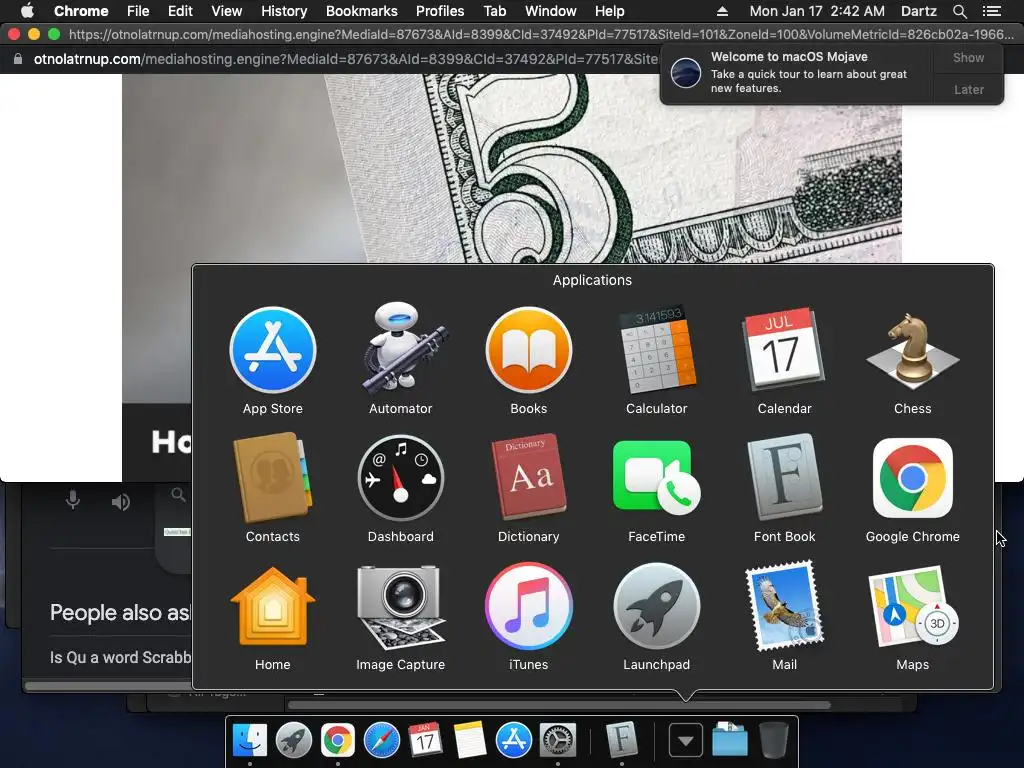Open the Edit menu
The height and width of the screenshot is (768, 1024).
180,11
